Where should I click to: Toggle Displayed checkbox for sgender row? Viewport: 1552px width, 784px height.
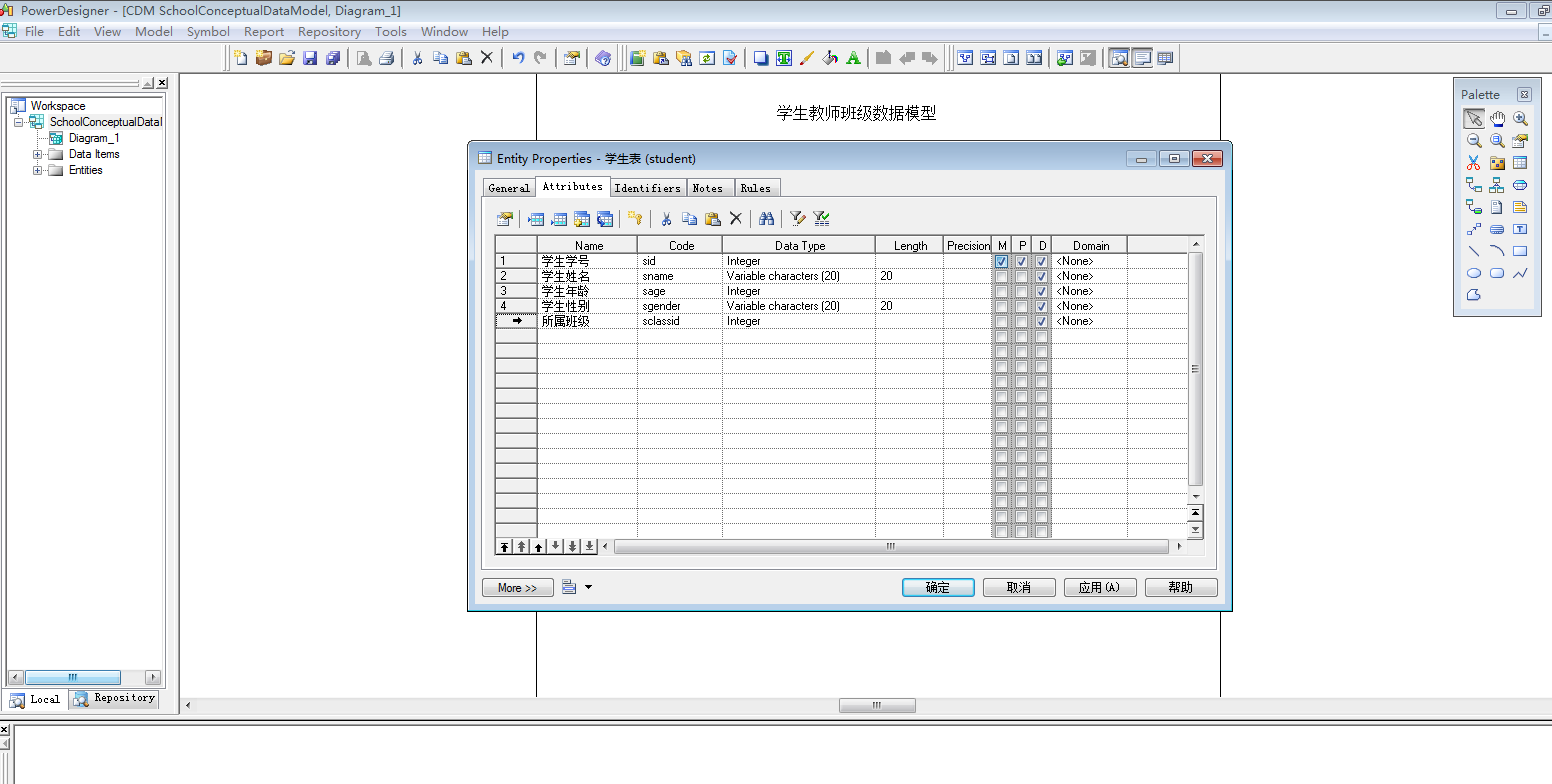pos(1041,306)
